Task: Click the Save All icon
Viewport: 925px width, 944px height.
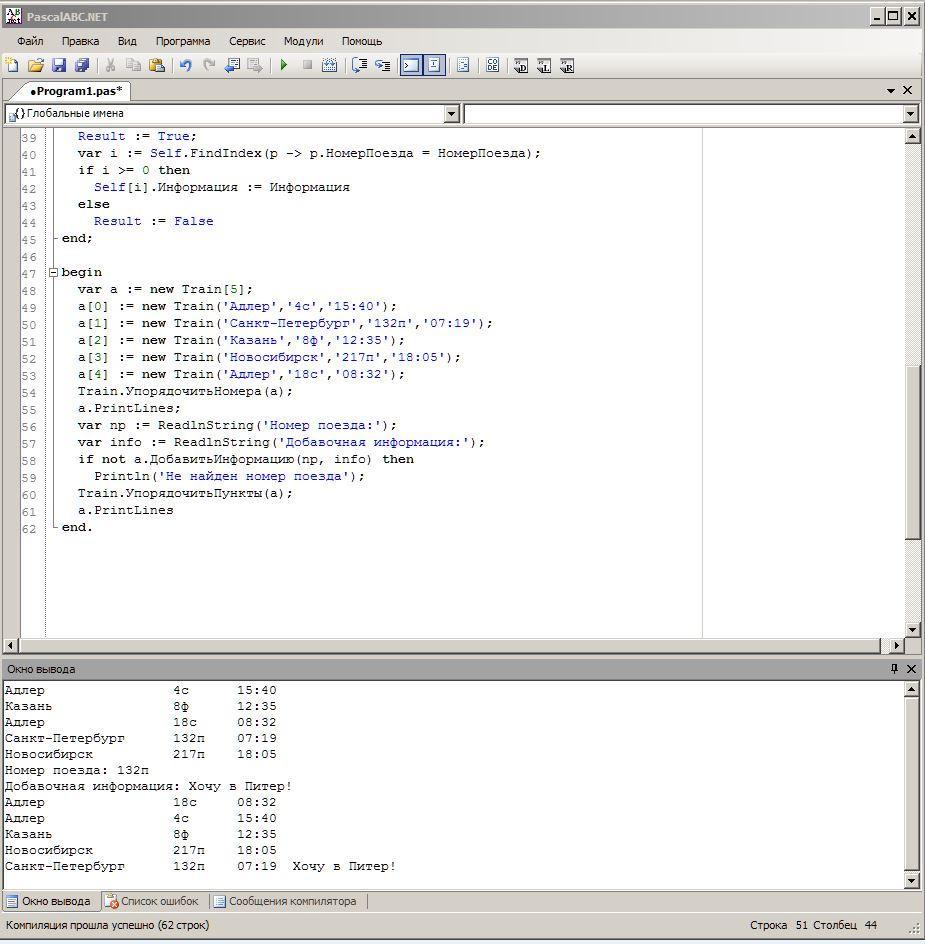Action: pyautogui.click(x=82, y=65)
